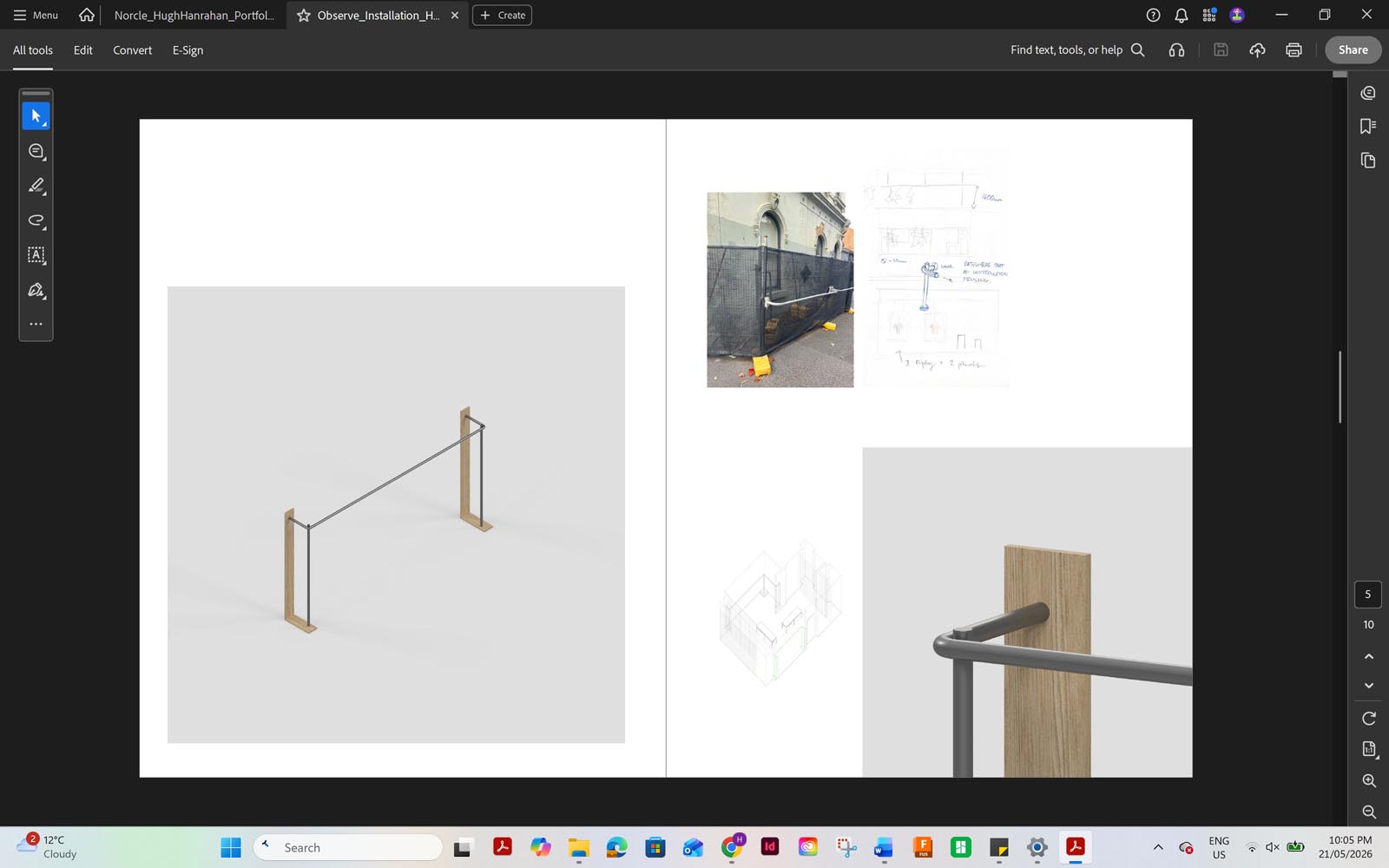Viewport: 1389px width, 868px height.
Task: Star the Observe_Installation document tab
Action: click(304, 16)
